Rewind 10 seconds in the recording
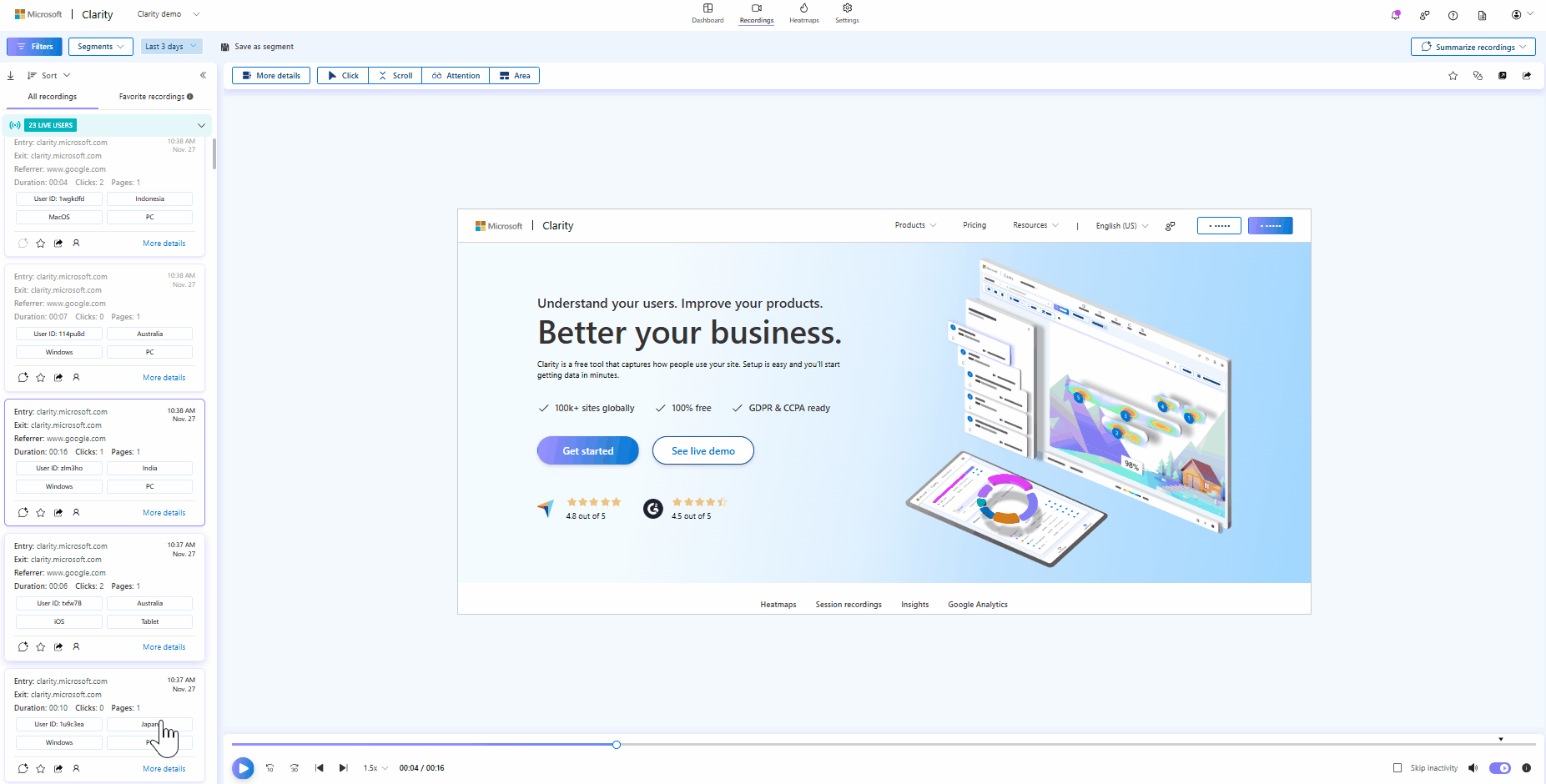This screenshot has height=784, width=1546. pyautogui.click(x=269, y=768)
